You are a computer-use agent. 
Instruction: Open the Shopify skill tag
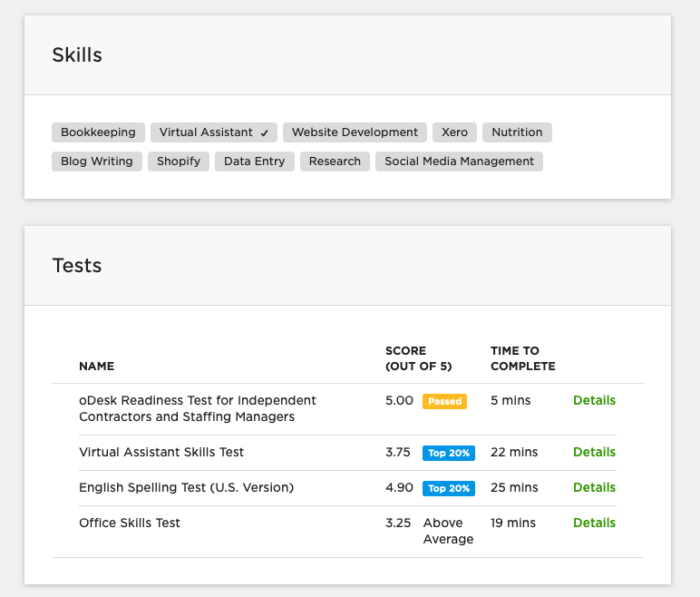tap(179, 161)
